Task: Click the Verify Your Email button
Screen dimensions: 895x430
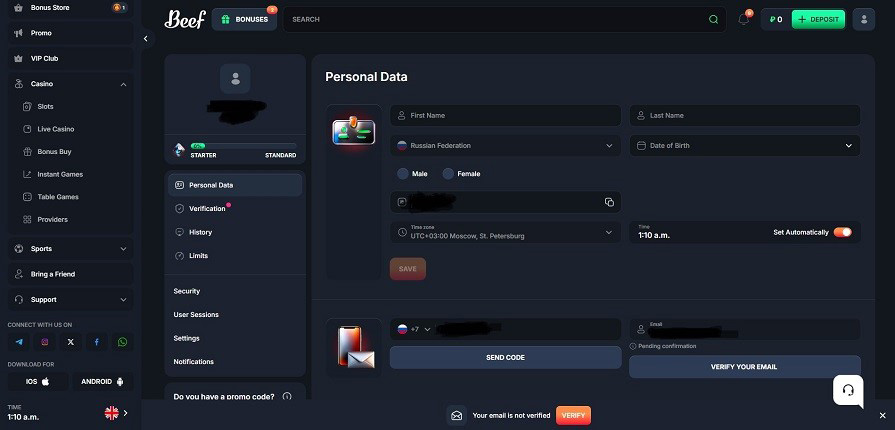Action: [744, 367]
